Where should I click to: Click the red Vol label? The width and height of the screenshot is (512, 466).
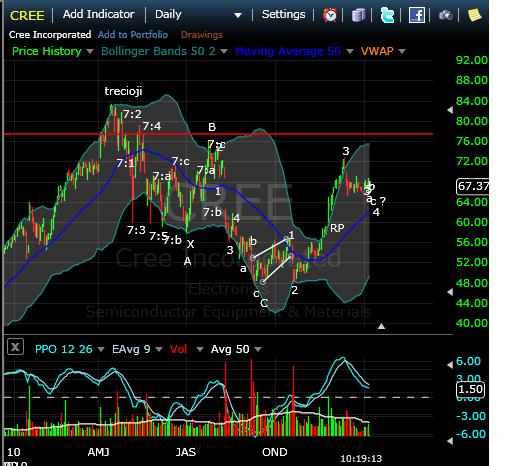178,349
